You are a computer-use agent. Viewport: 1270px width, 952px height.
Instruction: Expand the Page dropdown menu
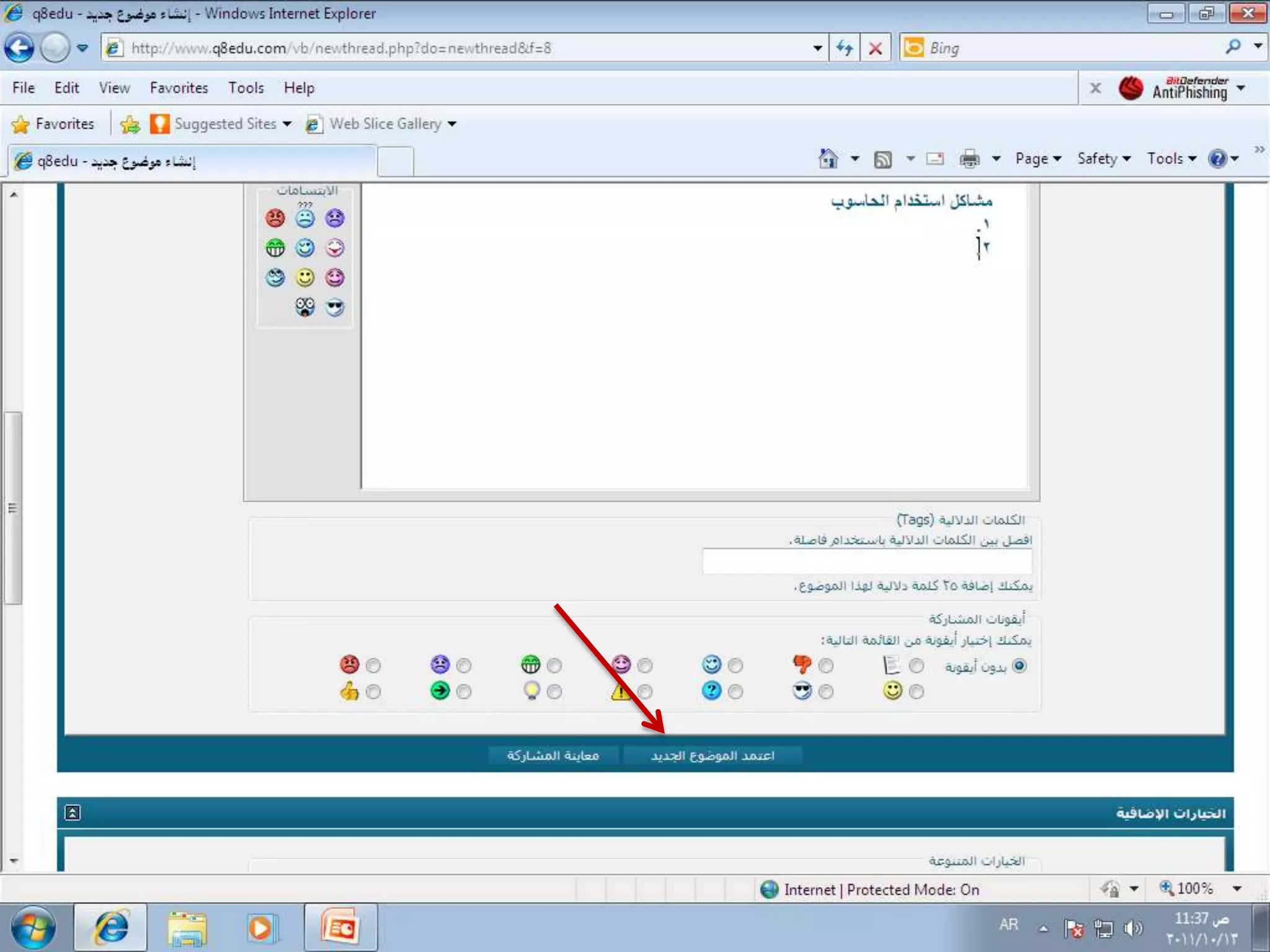tap(1037, 159)
